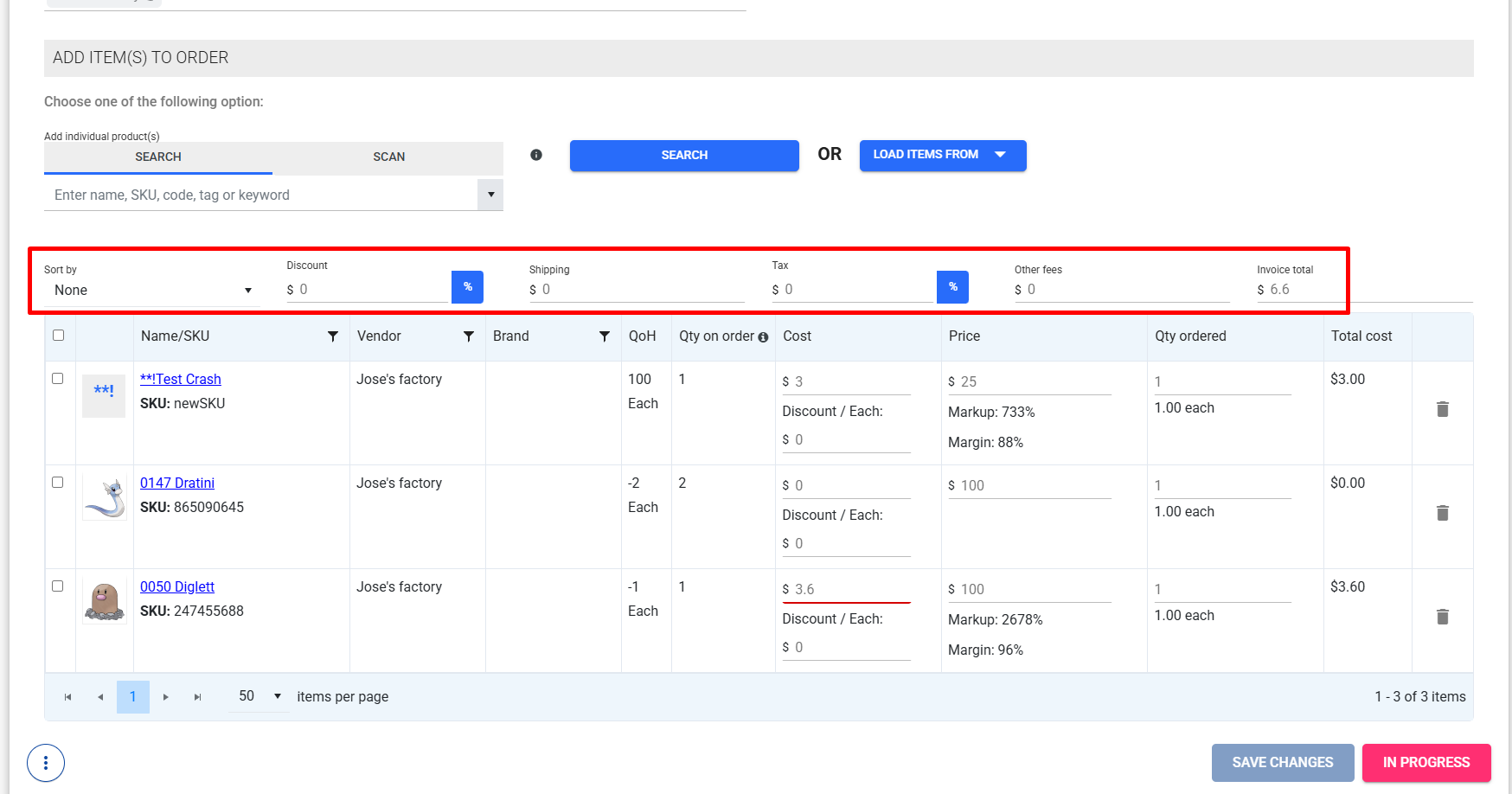Open the Load Items From dropdown
Screen dimensions: 1512x794
point(942,155)
